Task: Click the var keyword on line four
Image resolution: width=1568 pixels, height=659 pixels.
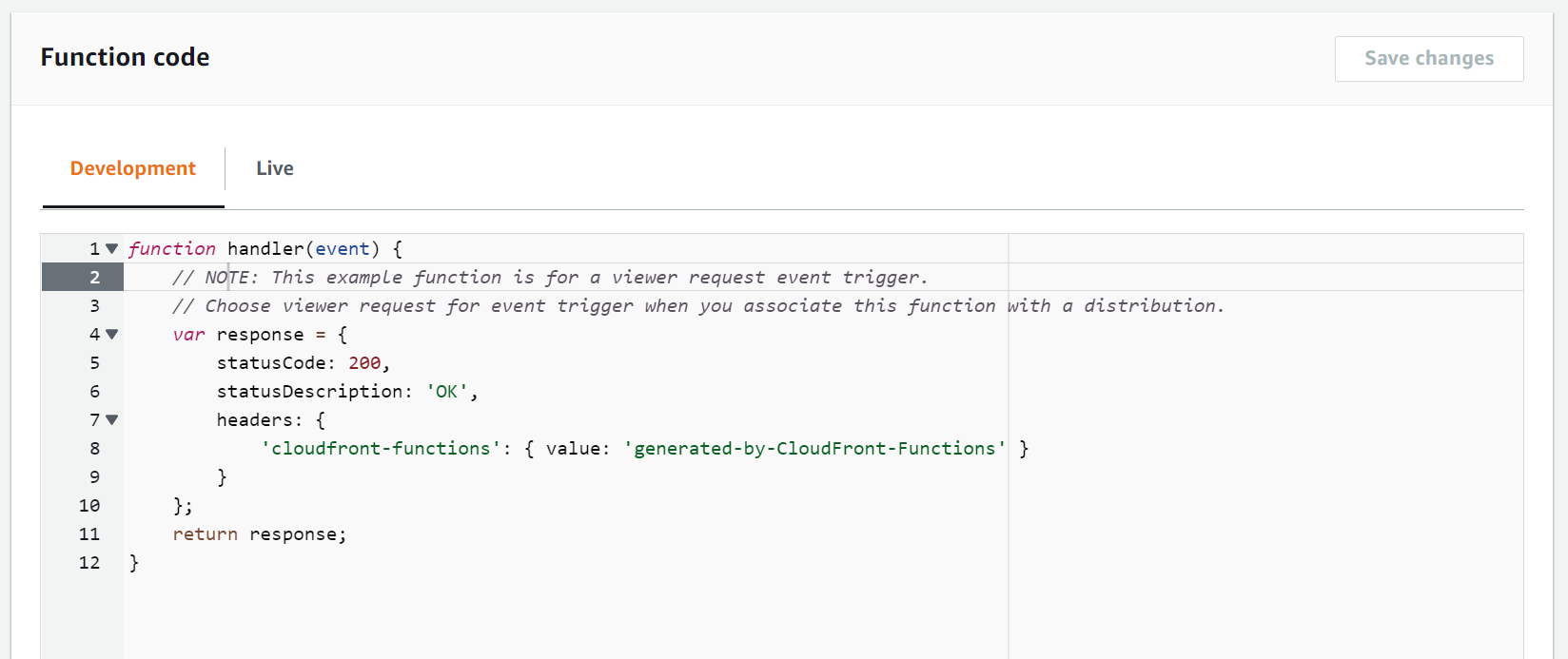Action: coord(188,335)
